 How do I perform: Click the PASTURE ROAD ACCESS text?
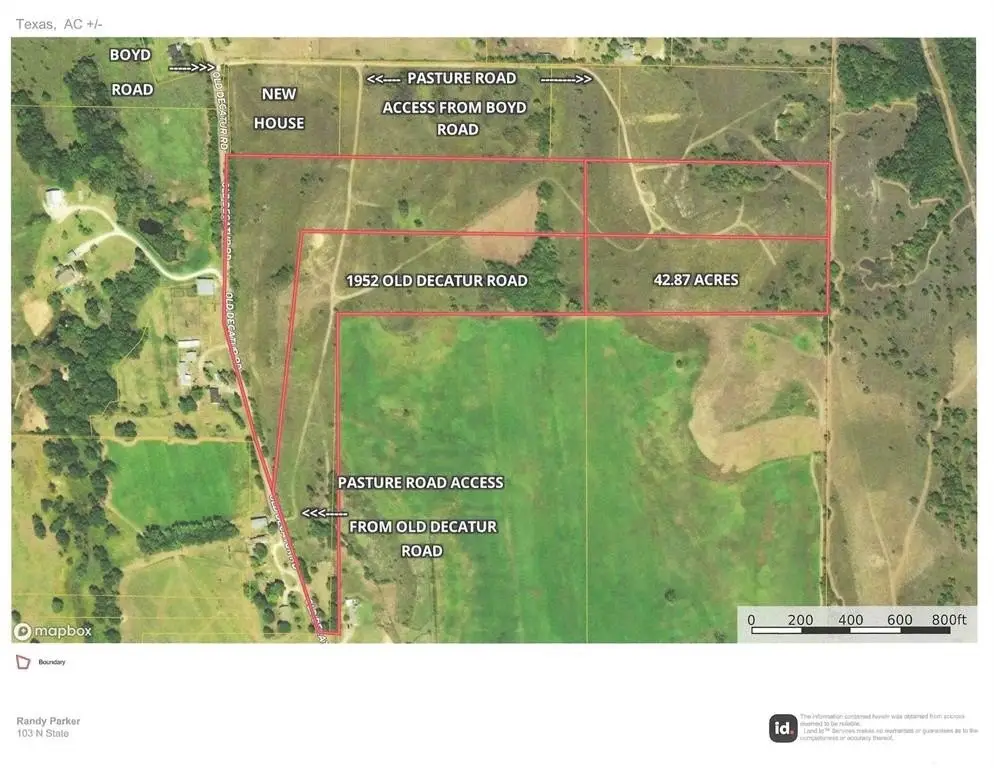(x=420, y=482)
